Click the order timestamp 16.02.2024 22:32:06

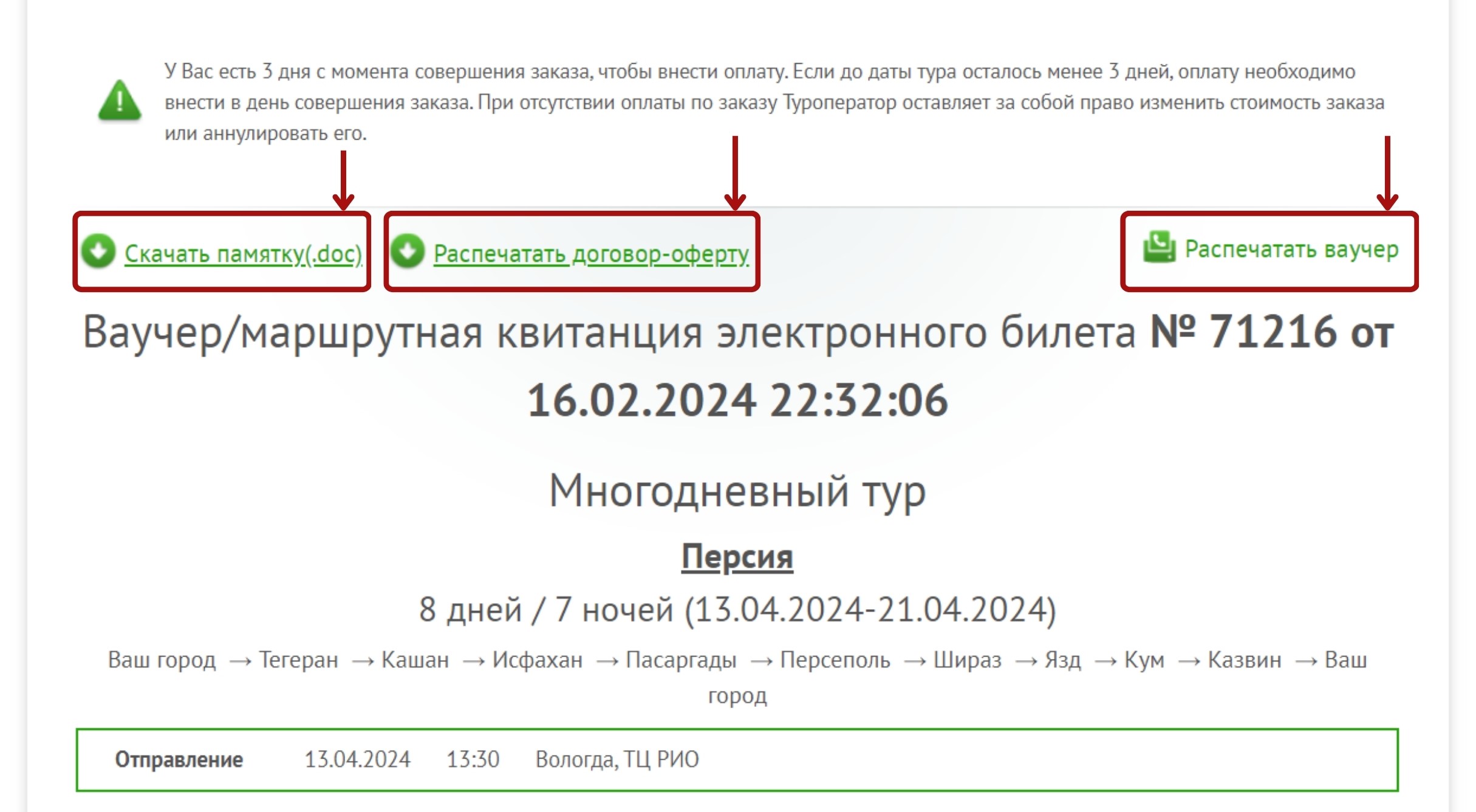click(x=737, y=401)
